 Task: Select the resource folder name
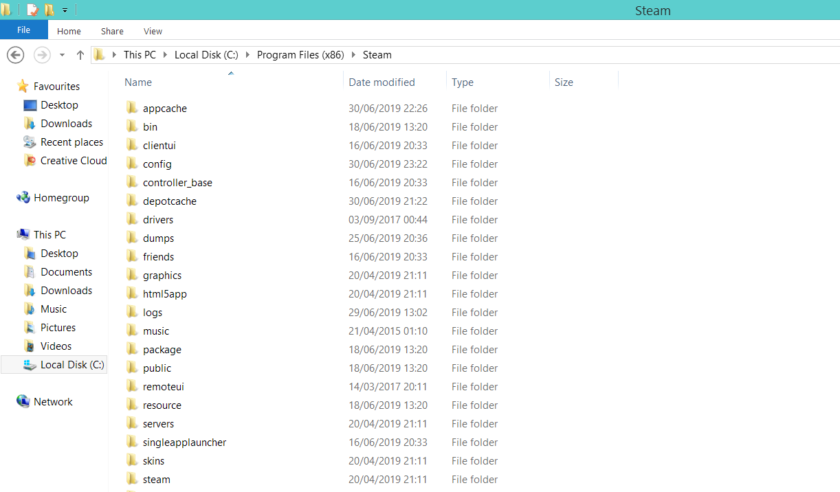[162, 405]
